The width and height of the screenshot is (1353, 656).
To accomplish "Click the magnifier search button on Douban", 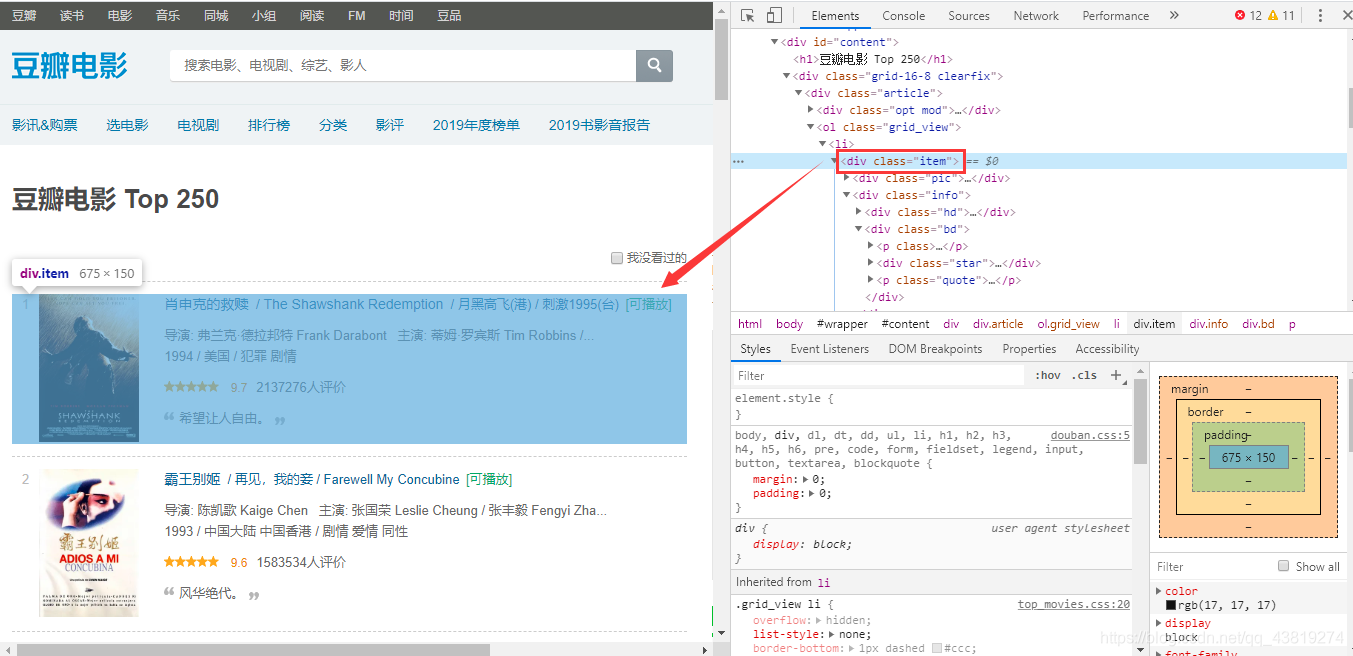I will 654,65.
